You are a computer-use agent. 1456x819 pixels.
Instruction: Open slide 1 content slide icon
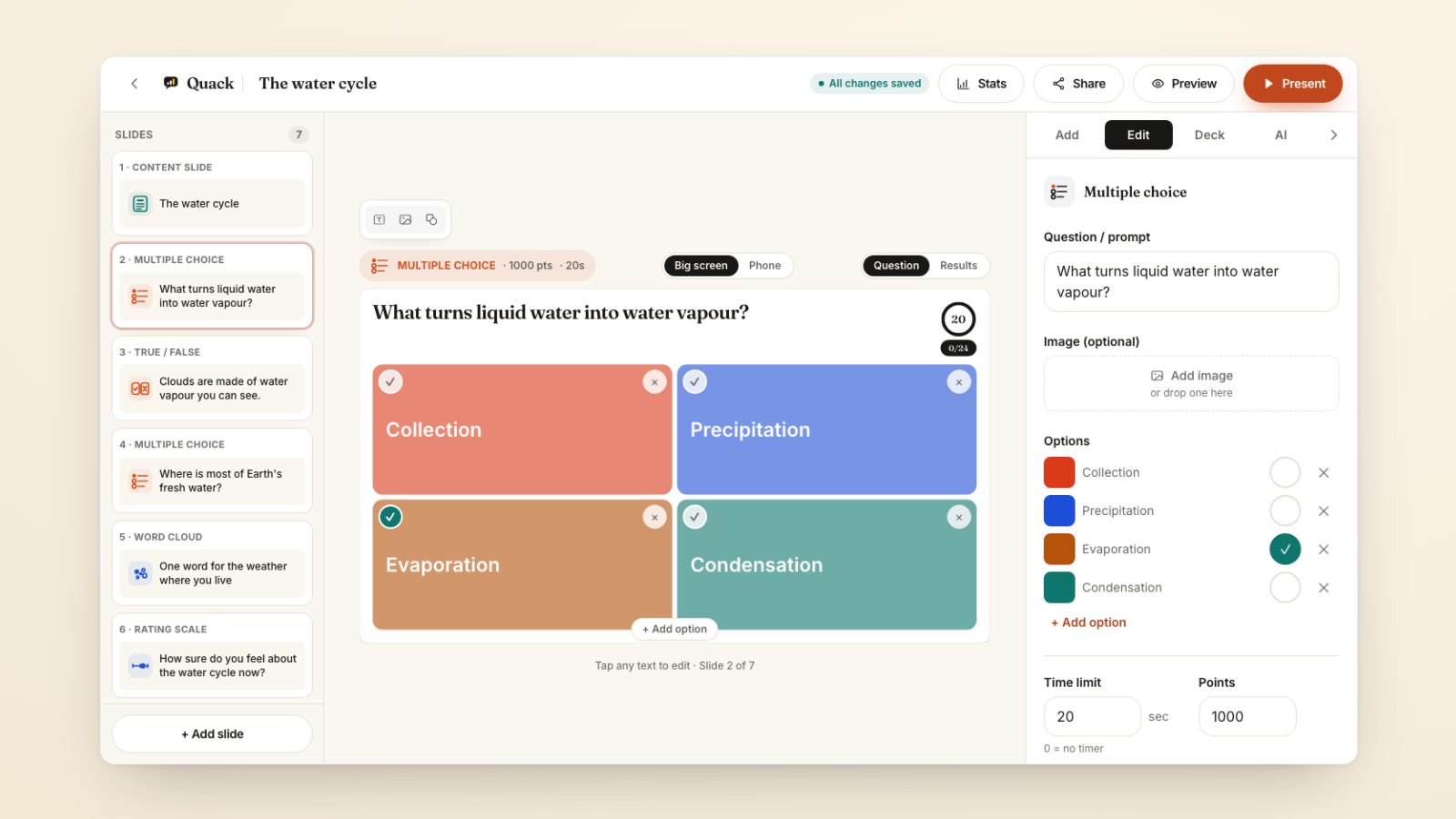point(140,204)
